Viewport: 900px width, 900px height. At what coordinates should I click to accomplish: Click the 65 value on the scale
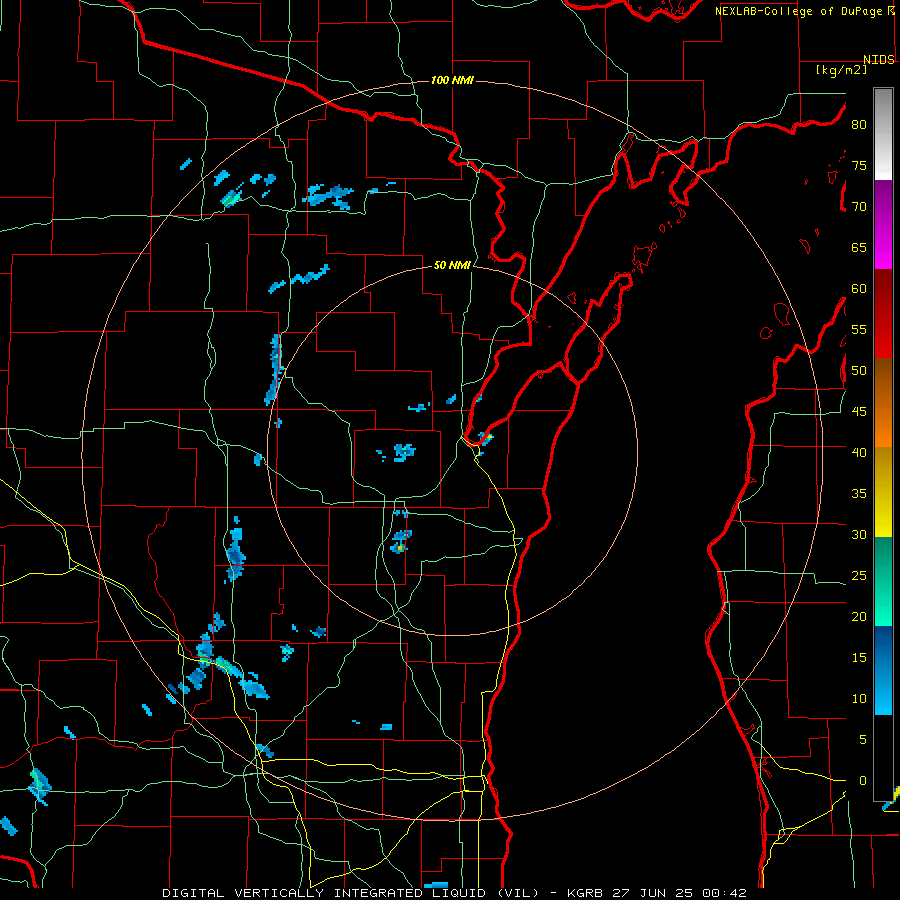point(859,247)
